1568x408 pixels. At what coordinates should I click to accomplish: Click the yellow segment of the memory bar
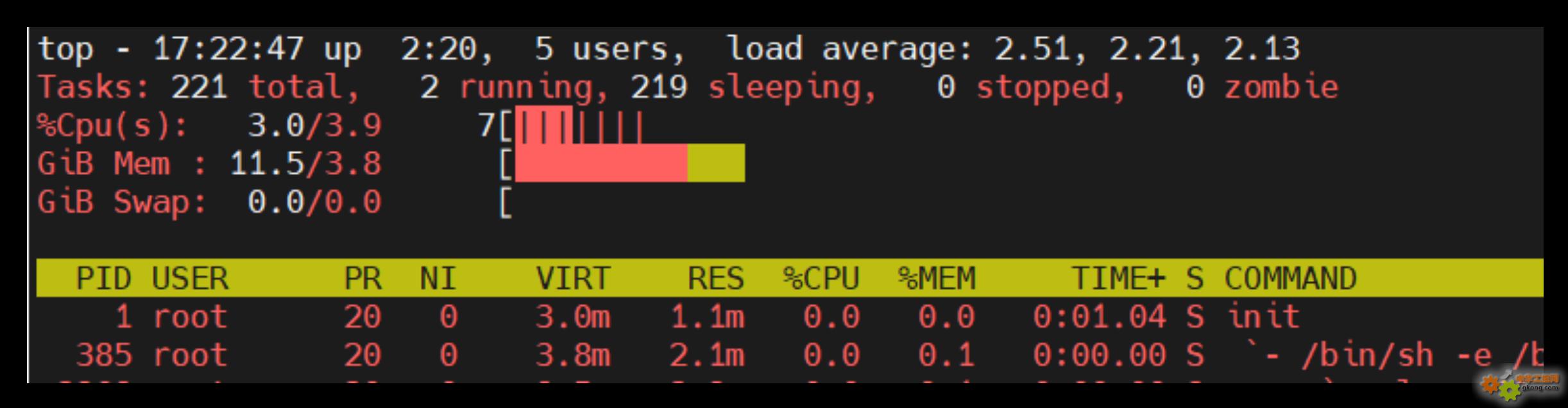click(716, 163)
